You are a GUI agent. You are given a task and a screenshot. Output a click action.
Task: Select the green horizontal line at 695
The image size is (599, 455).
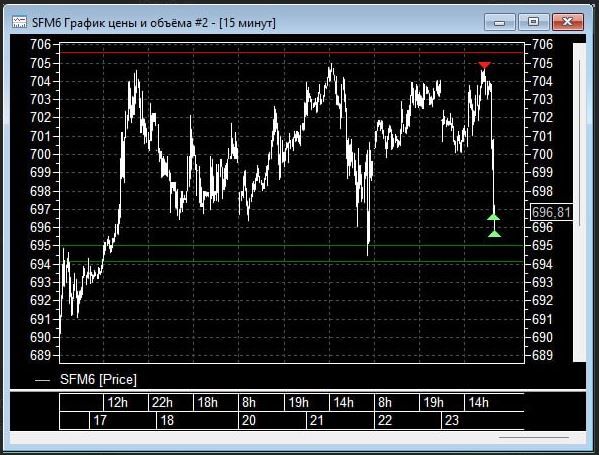click(291, 245)
